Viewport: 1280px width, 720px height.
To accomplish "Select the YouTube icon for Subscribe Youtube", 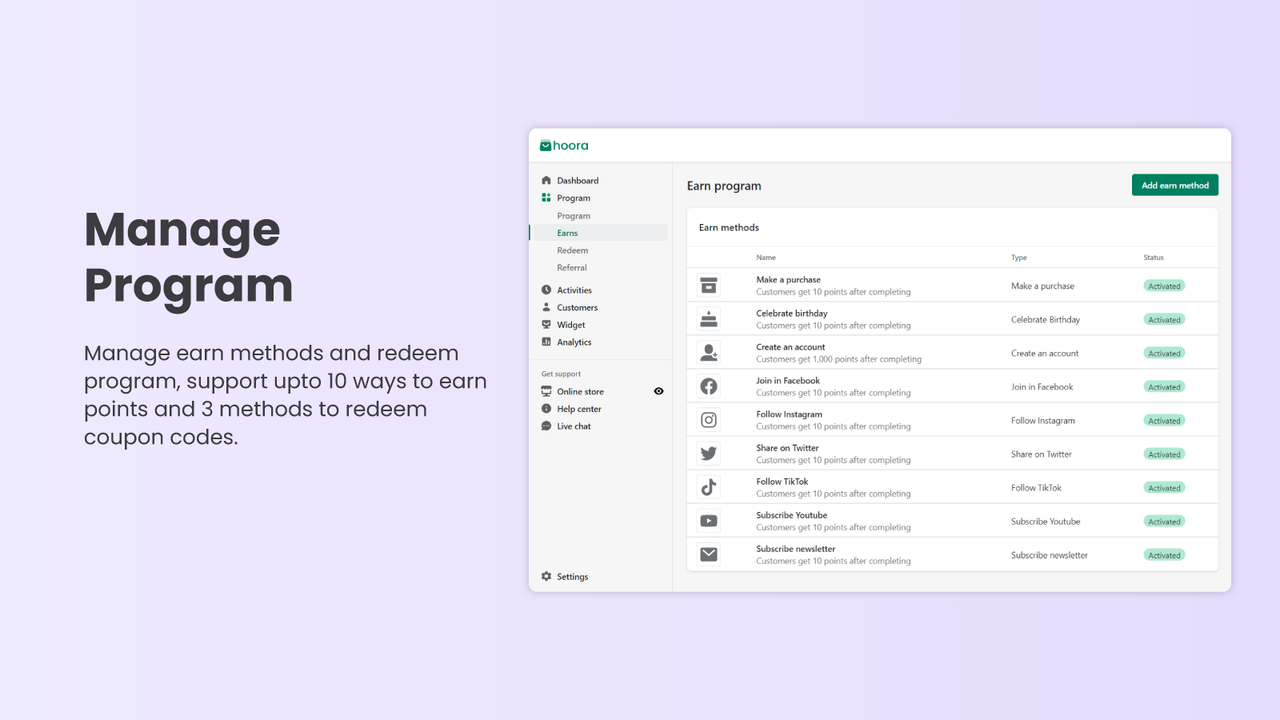I will coord(709,520).
